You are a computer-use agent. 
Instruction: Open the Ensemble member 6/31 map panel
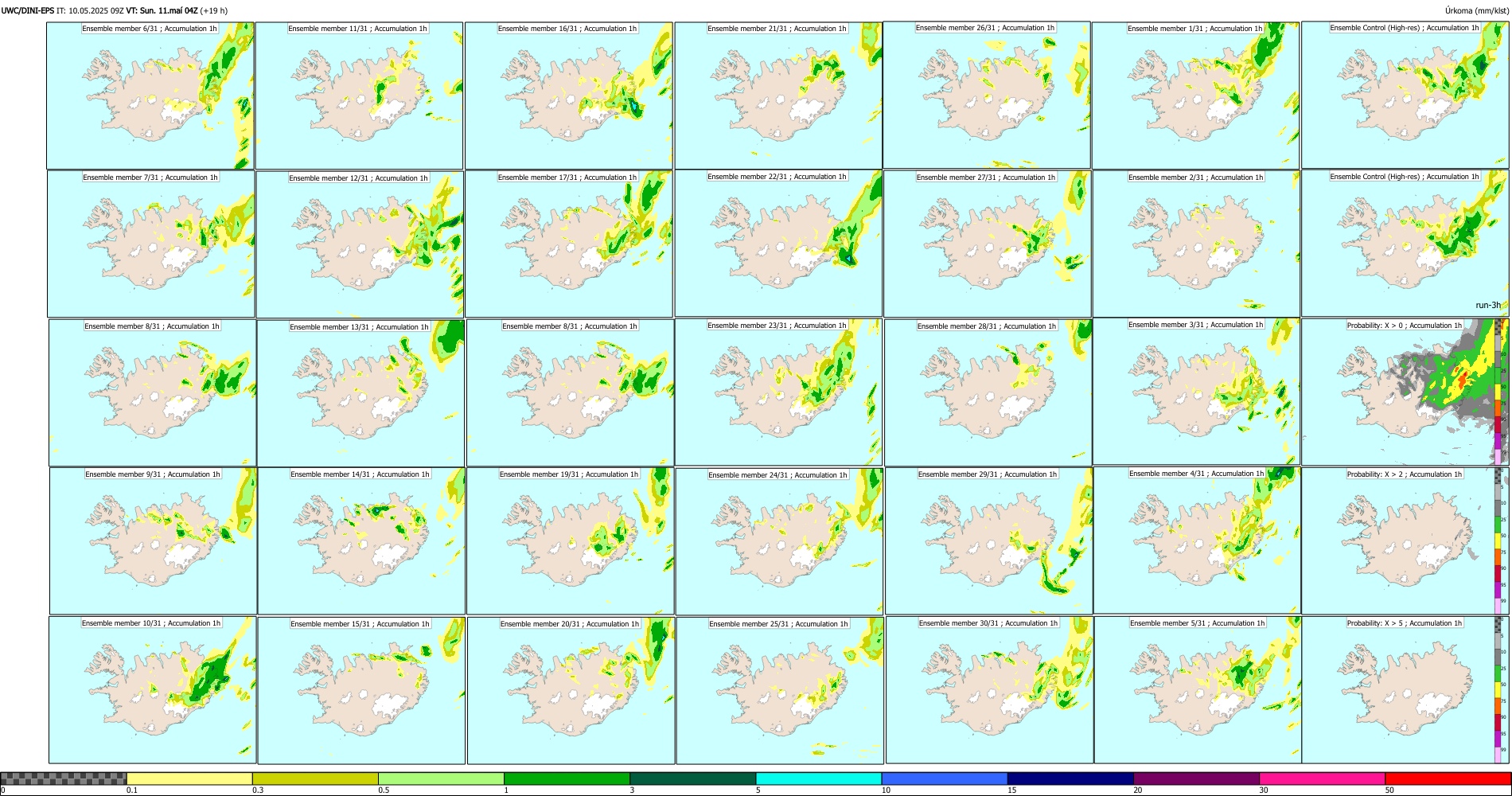pos(150,96)
